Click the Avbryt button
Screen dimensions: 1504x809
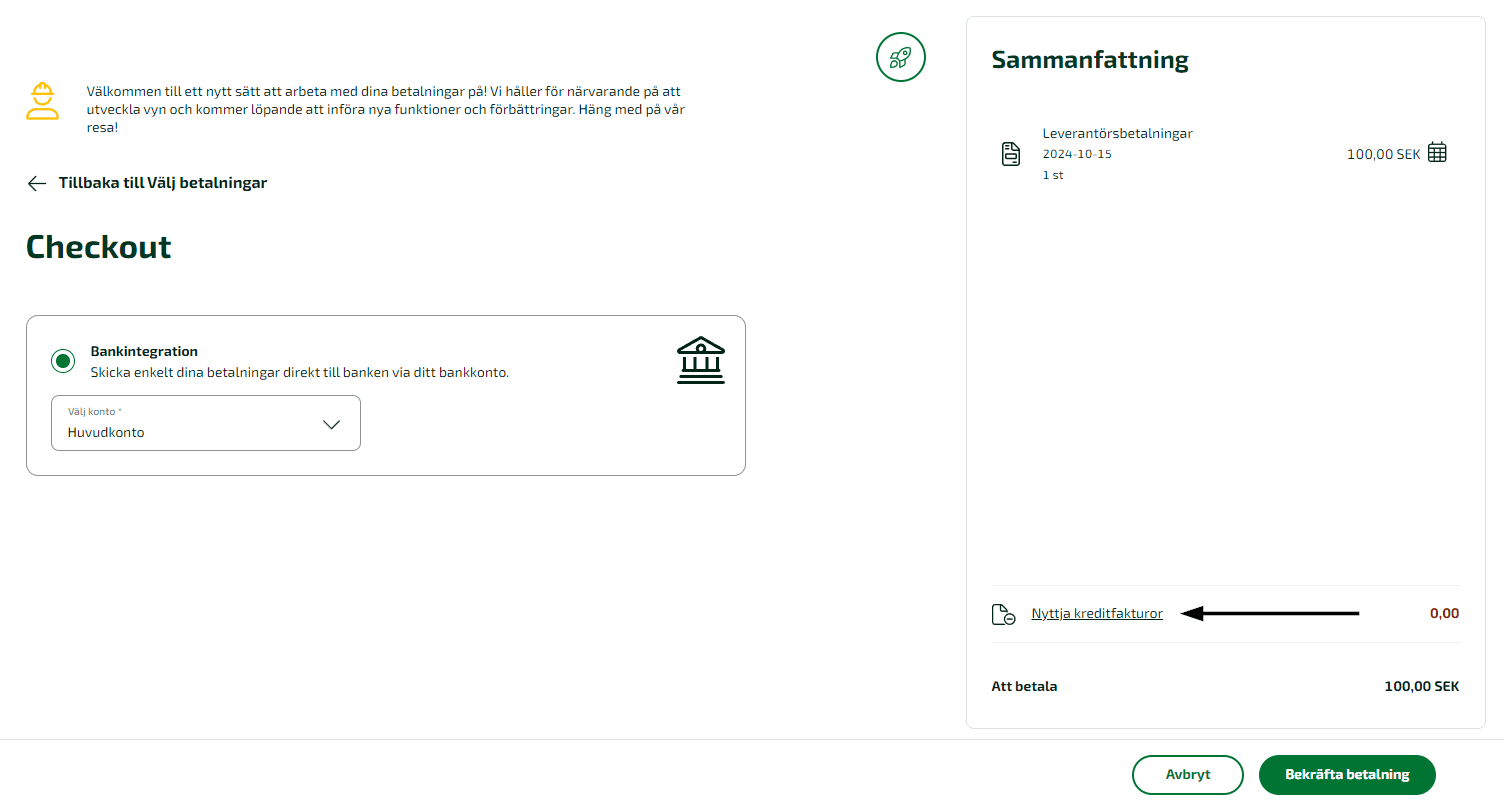[x=1188, y=775]
